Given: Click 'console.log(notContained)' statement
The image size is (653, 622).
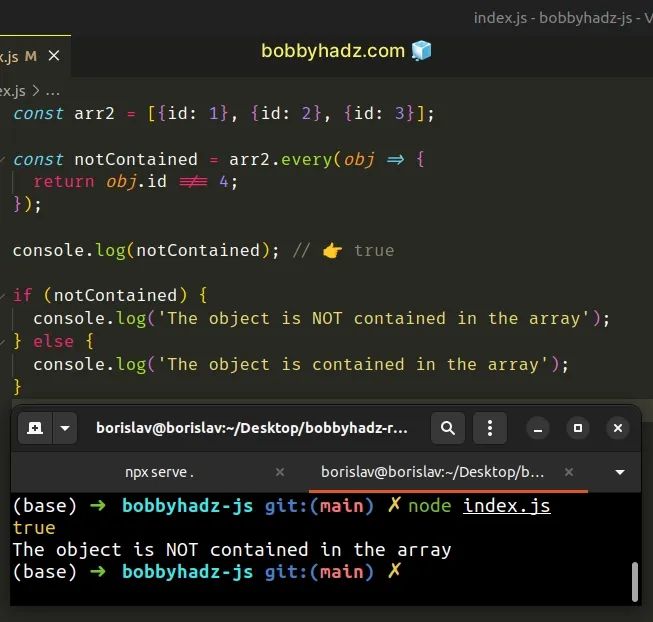Looking at the screenshot, I should pos(146,251).
